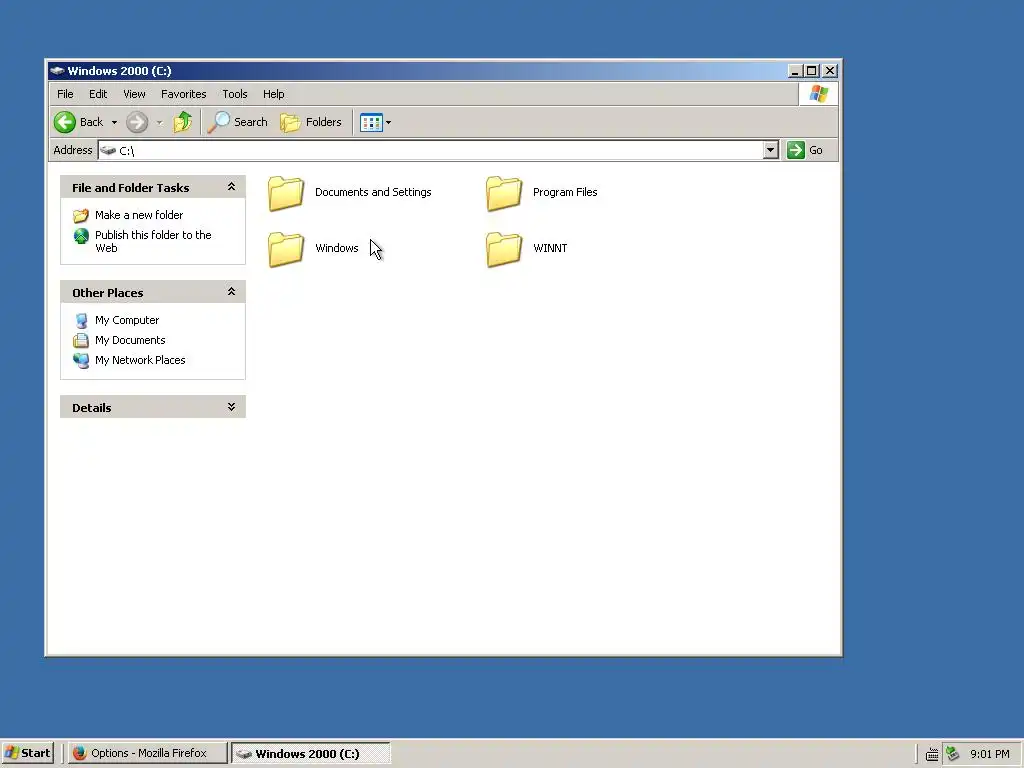
Task: Maximize the Windows 2000 (C:) window
Action: coord(811,71)
